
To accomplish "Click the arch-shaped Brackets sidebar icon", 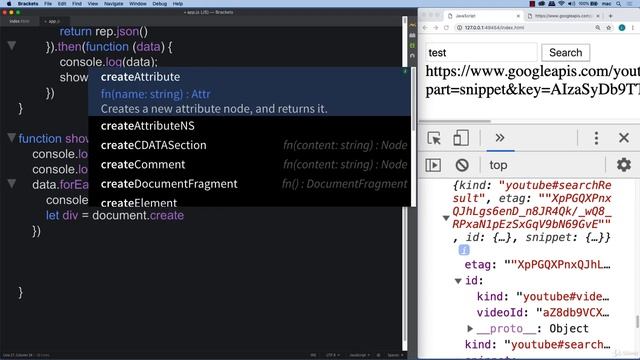I will tap(412, 56).
